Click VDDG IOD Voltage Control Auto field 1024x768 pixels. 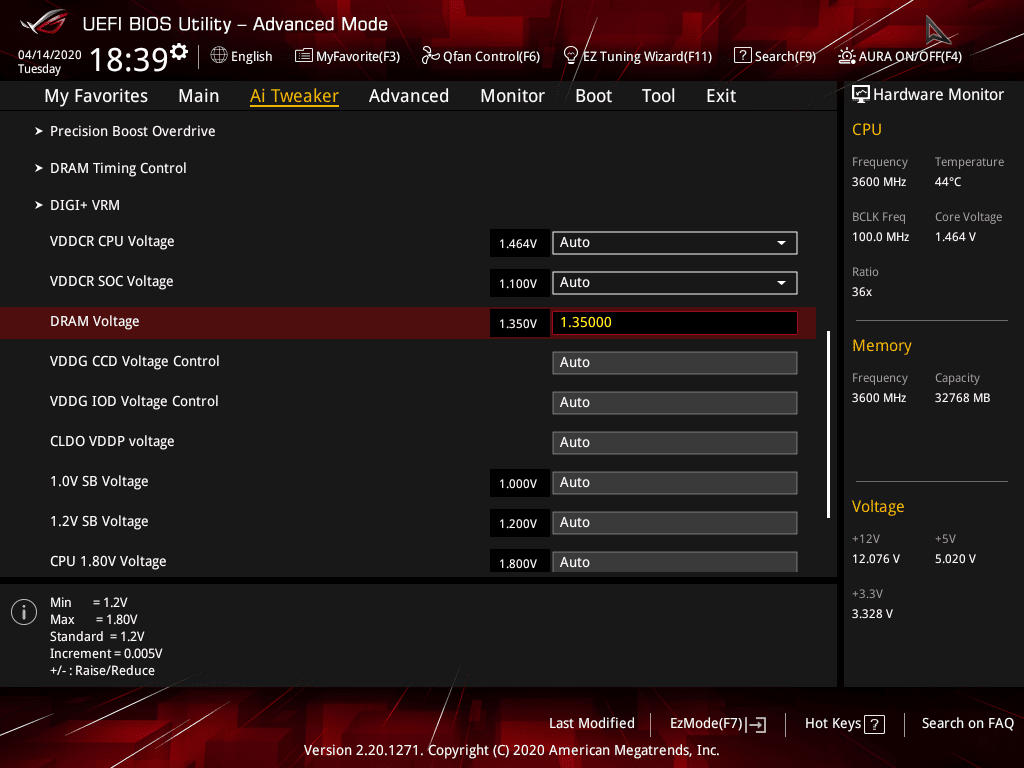[x=675, y=402]
